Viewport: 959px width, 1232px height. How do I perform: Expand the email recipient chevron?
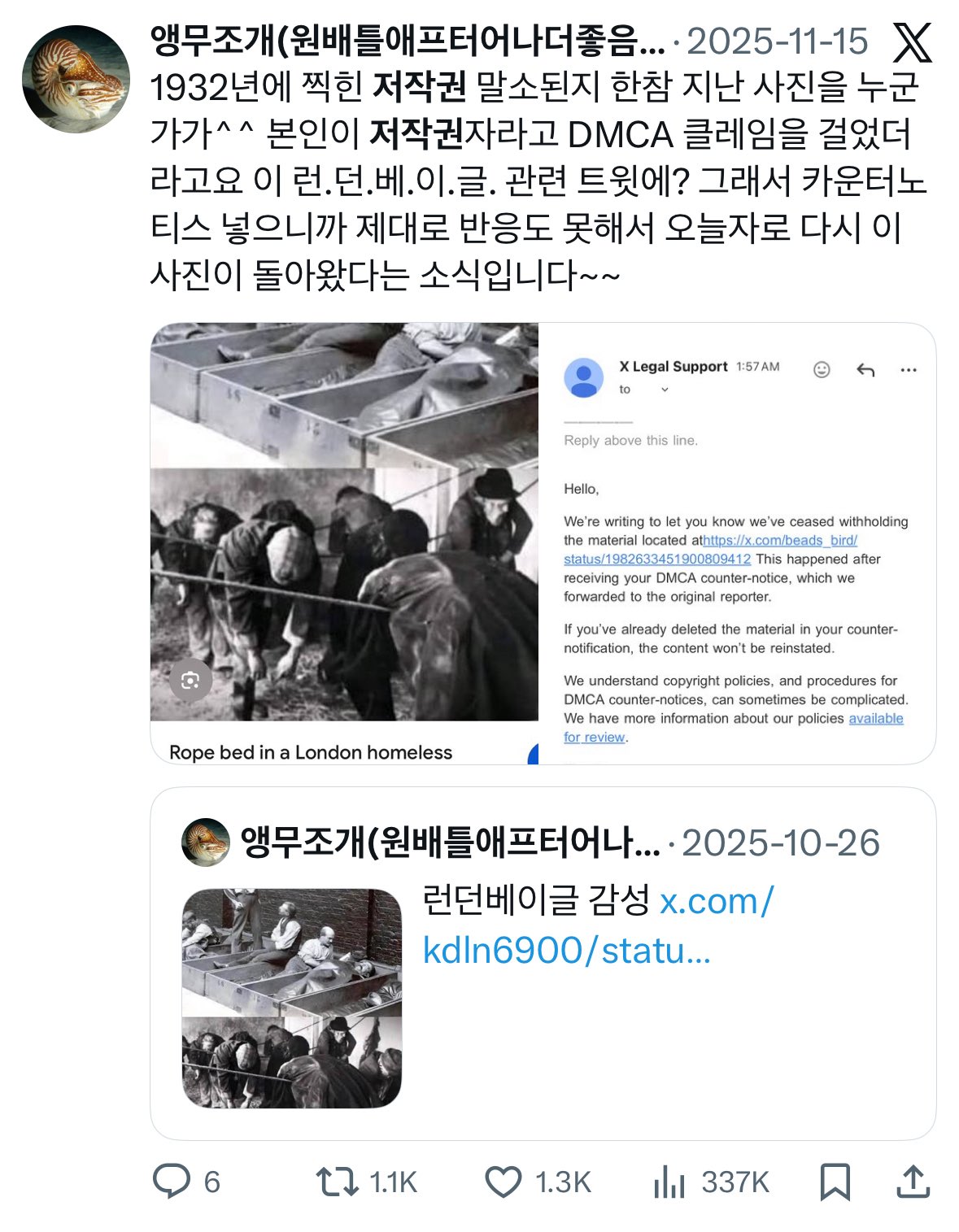point(665,390)
